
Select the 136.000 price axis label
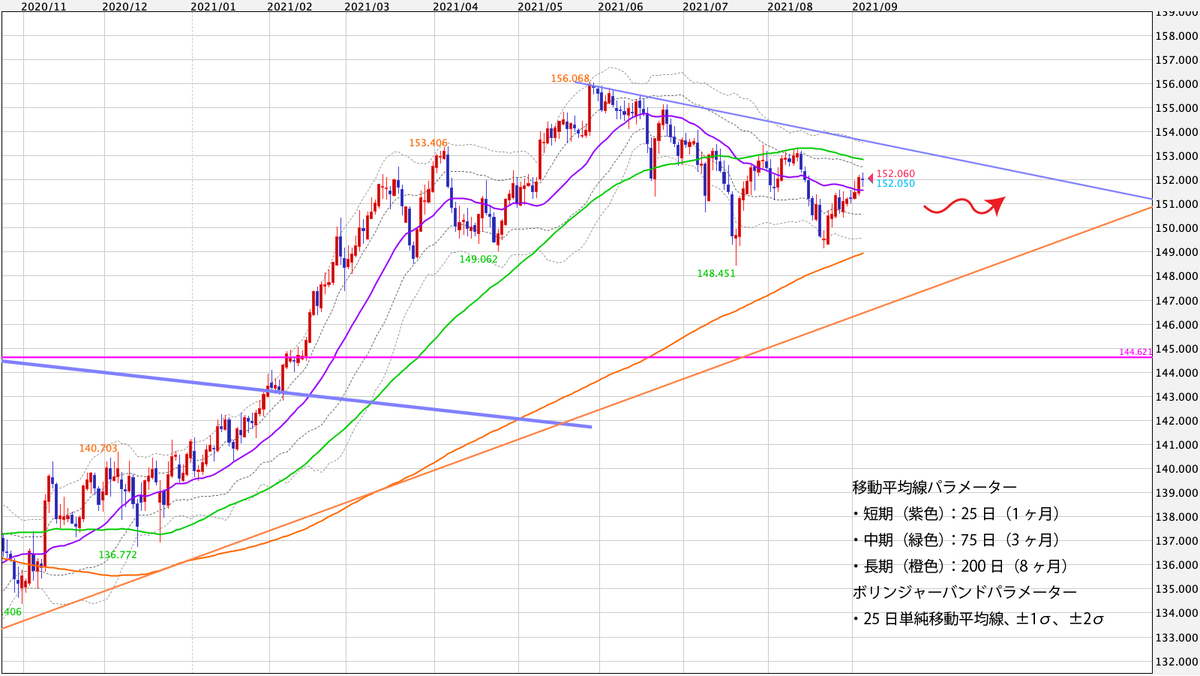coord(1176,565)
